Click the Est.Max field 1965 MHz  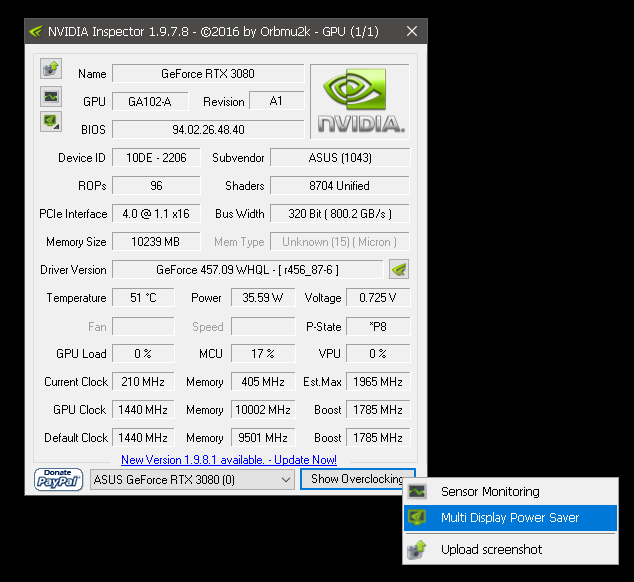(x=378, y=382)
